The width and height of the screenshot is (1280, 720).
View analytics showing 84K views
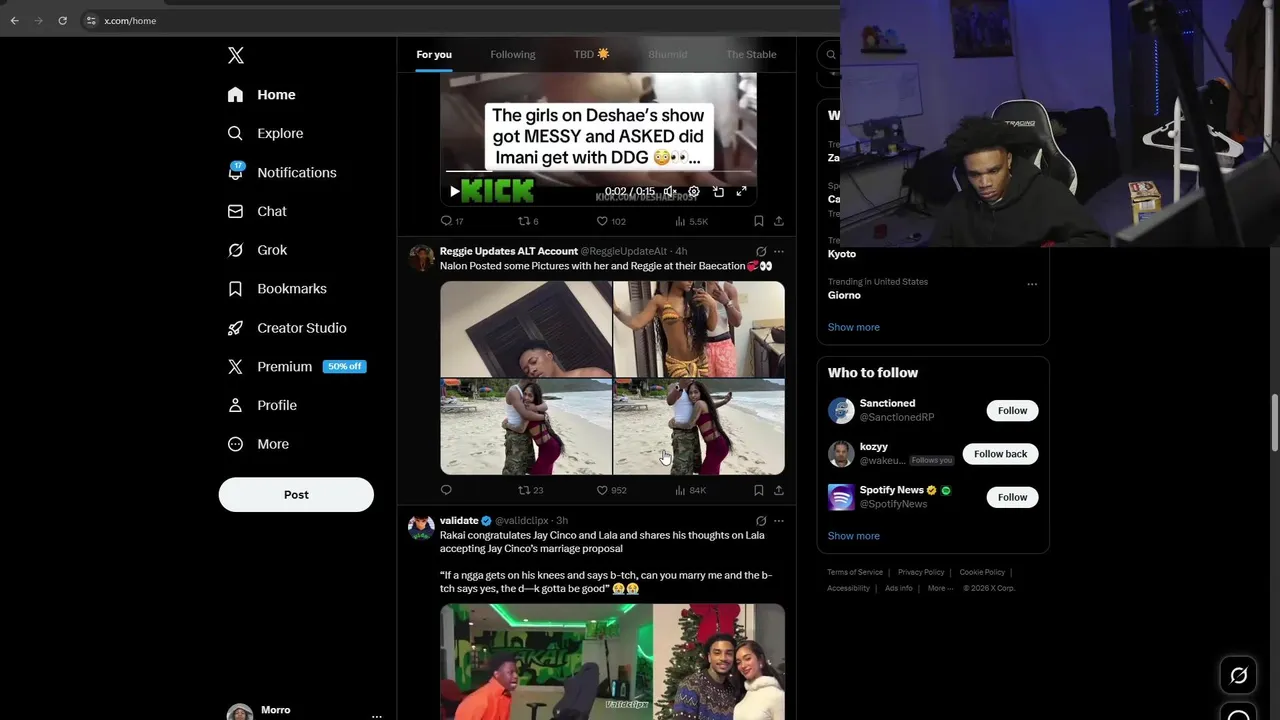690,490
